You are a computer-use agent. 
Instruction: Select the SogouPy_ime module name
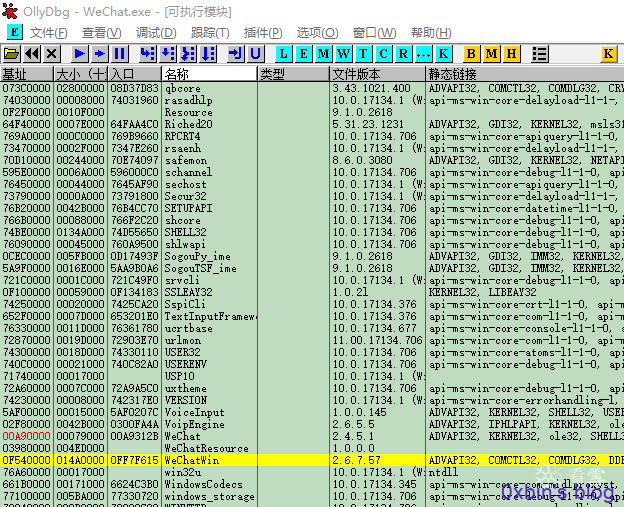pos(197,256)
